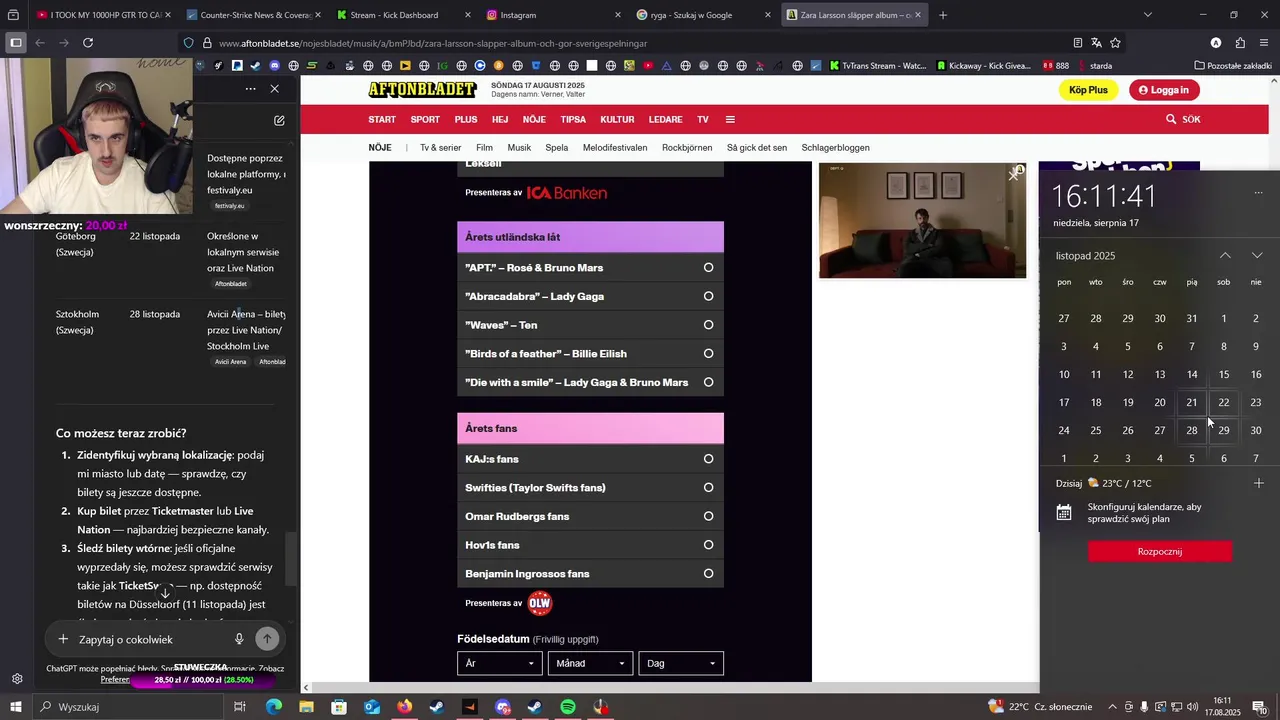The width and height of the screenshot is (1280, 720).
Task: Click the translate page icon
Action: pyautogui.click(x=1096, y=43)
